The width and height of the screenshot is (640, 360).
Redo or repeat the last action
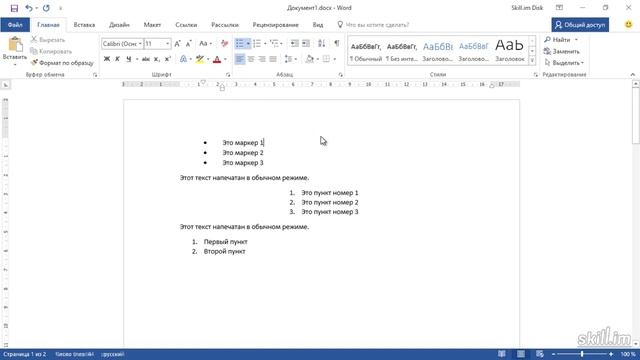(46, 8)
